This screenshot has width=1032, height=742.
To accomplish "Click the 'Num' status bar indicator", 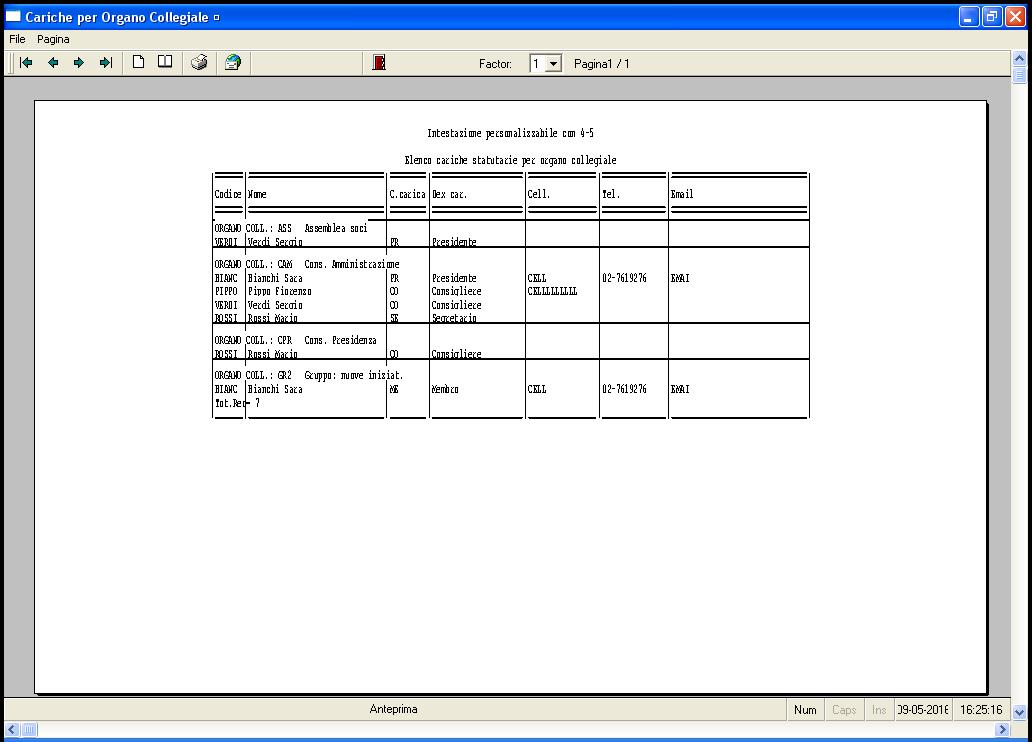I will coord(805,710).
